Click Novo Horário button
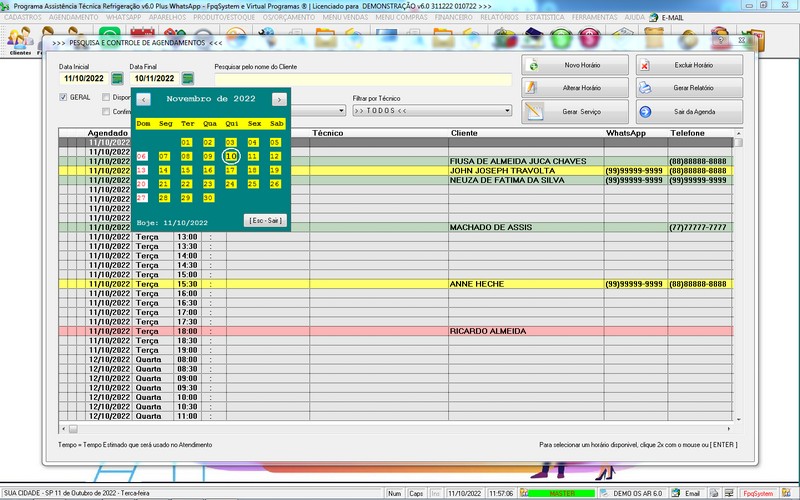Screen dimensions: 800x500 point(575,65)
